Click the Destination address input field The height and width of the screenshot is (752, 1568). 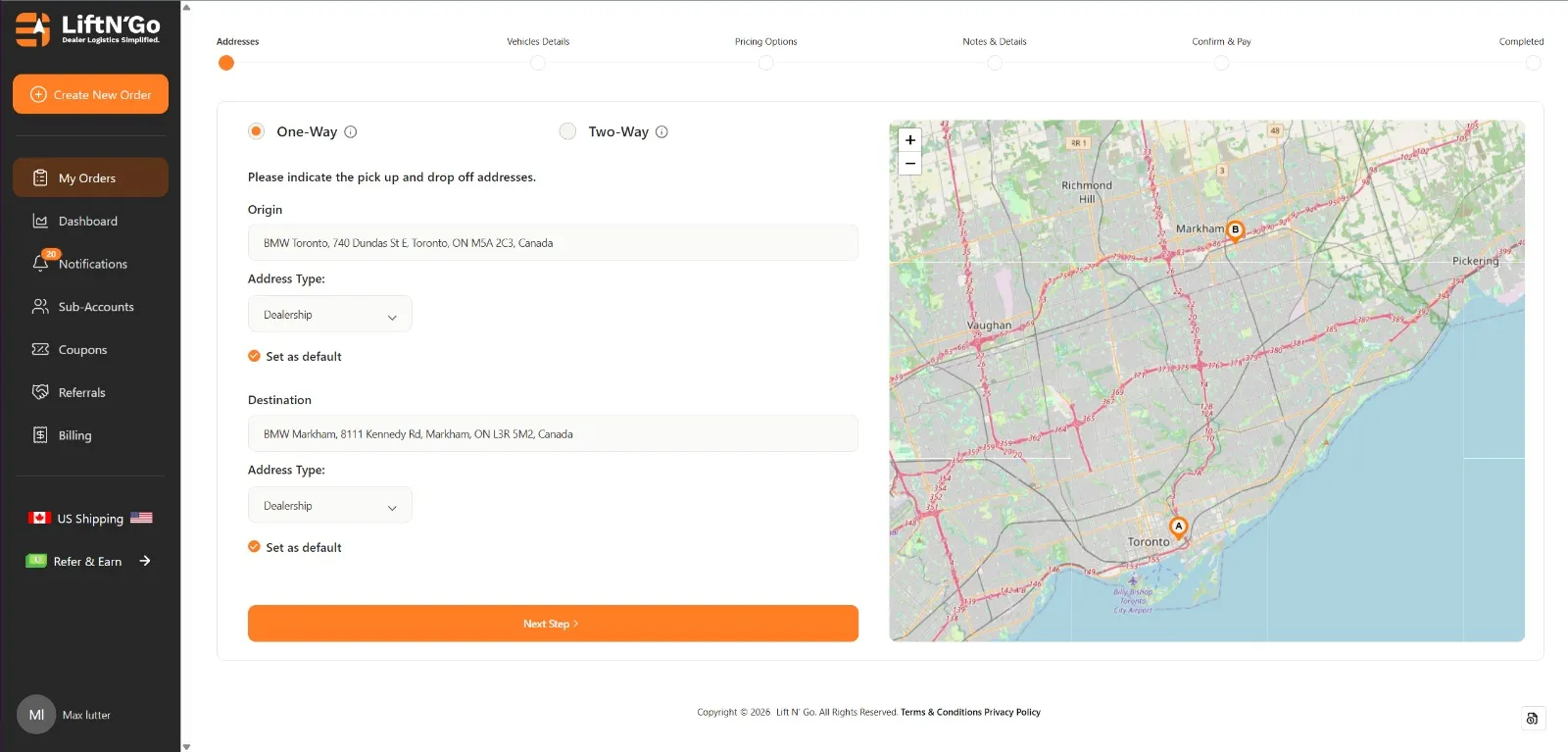click(553, 433)
